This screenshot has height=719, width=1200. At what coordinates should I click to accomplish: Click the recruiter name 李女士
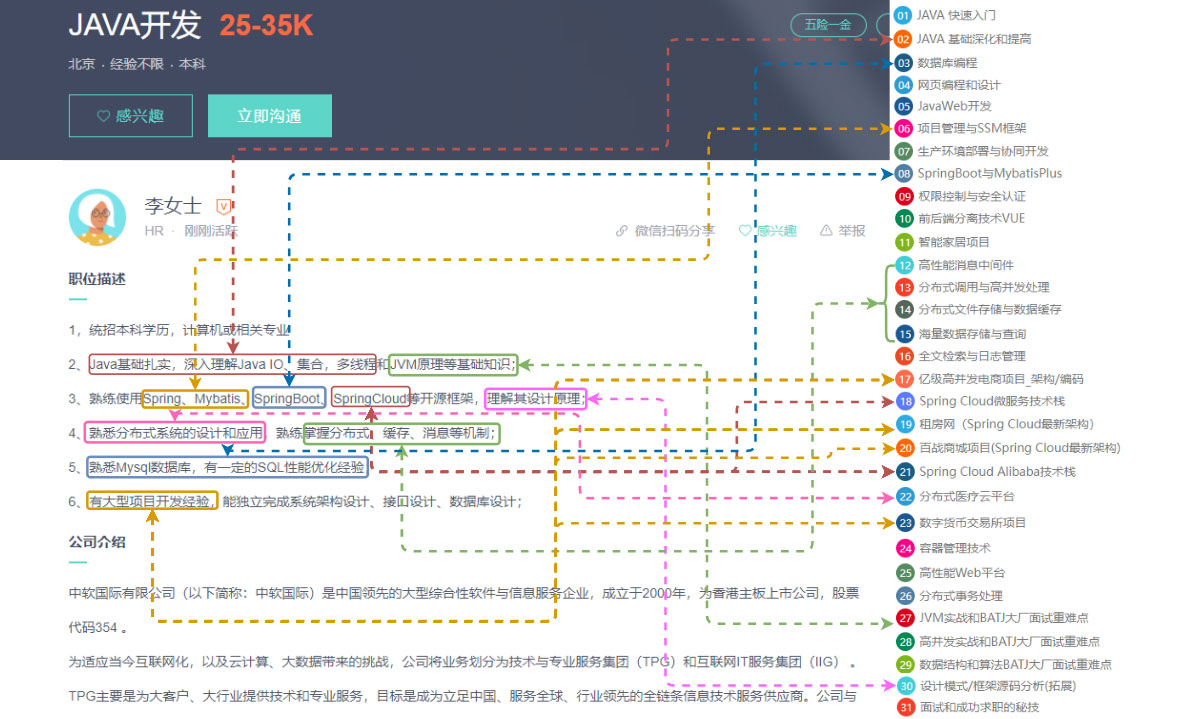(173, 207)
